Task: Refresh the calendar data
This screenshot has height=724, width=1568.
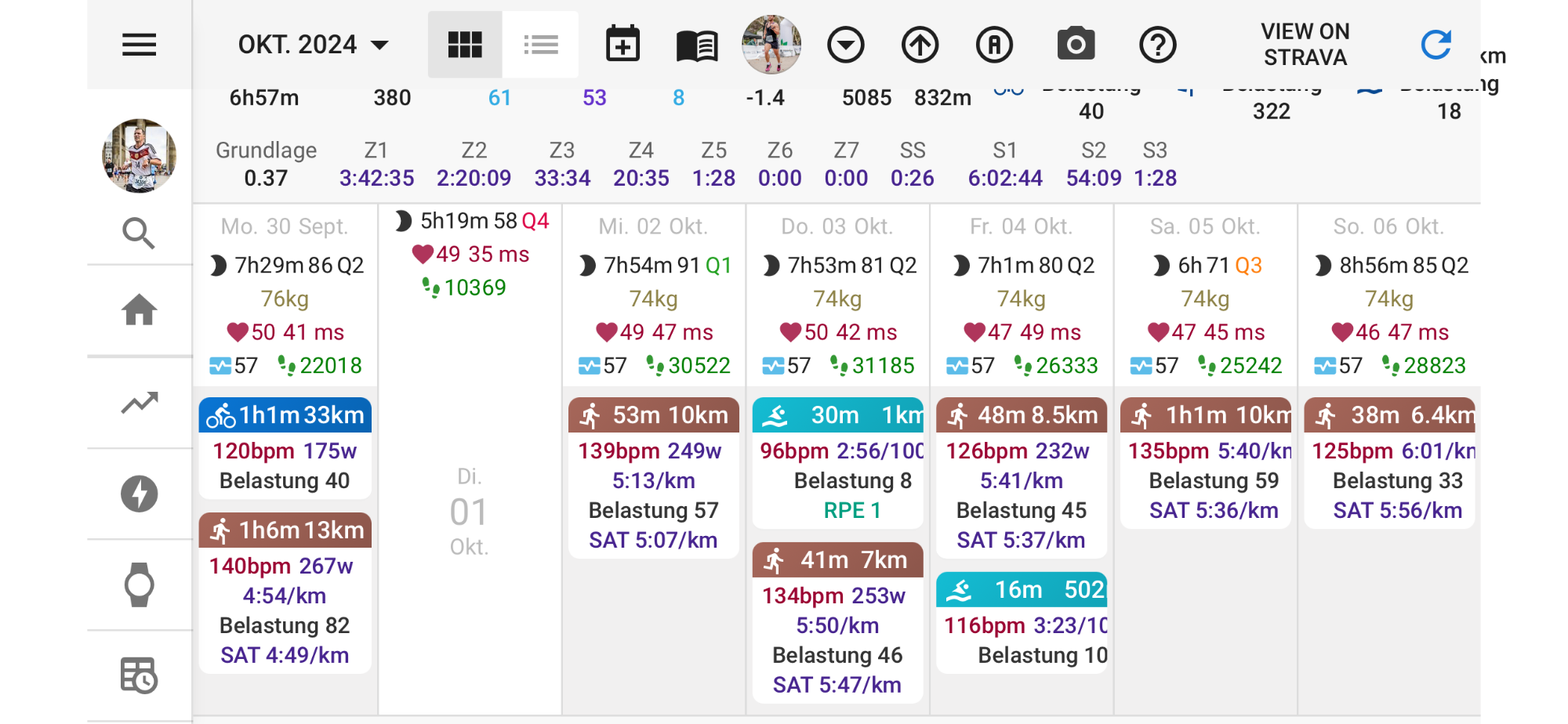Action: (x=1436, y=45)
